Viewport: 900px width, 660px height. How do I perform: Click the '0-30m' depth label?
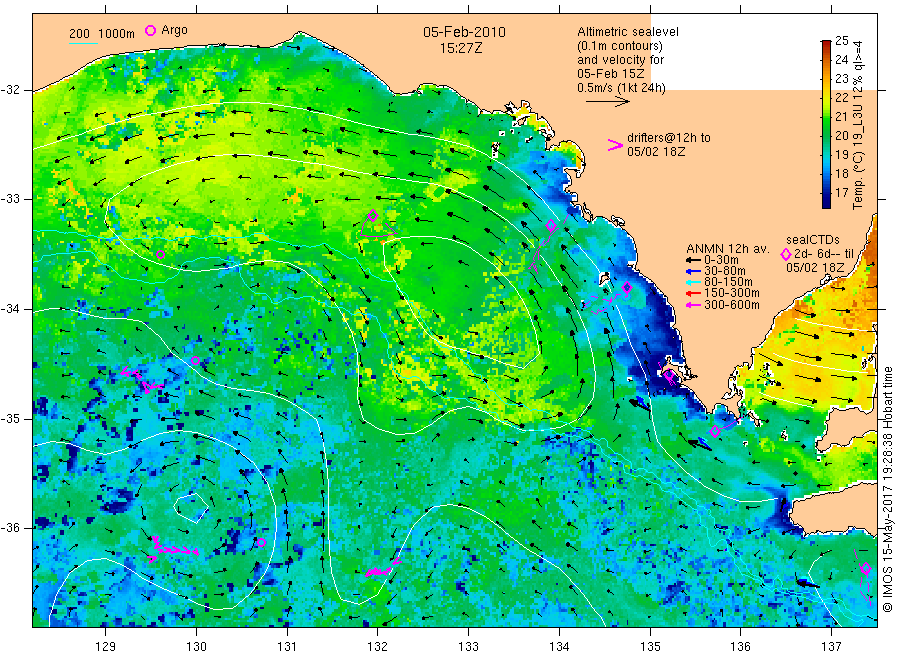pyautogui.click(x=721, y=260)
